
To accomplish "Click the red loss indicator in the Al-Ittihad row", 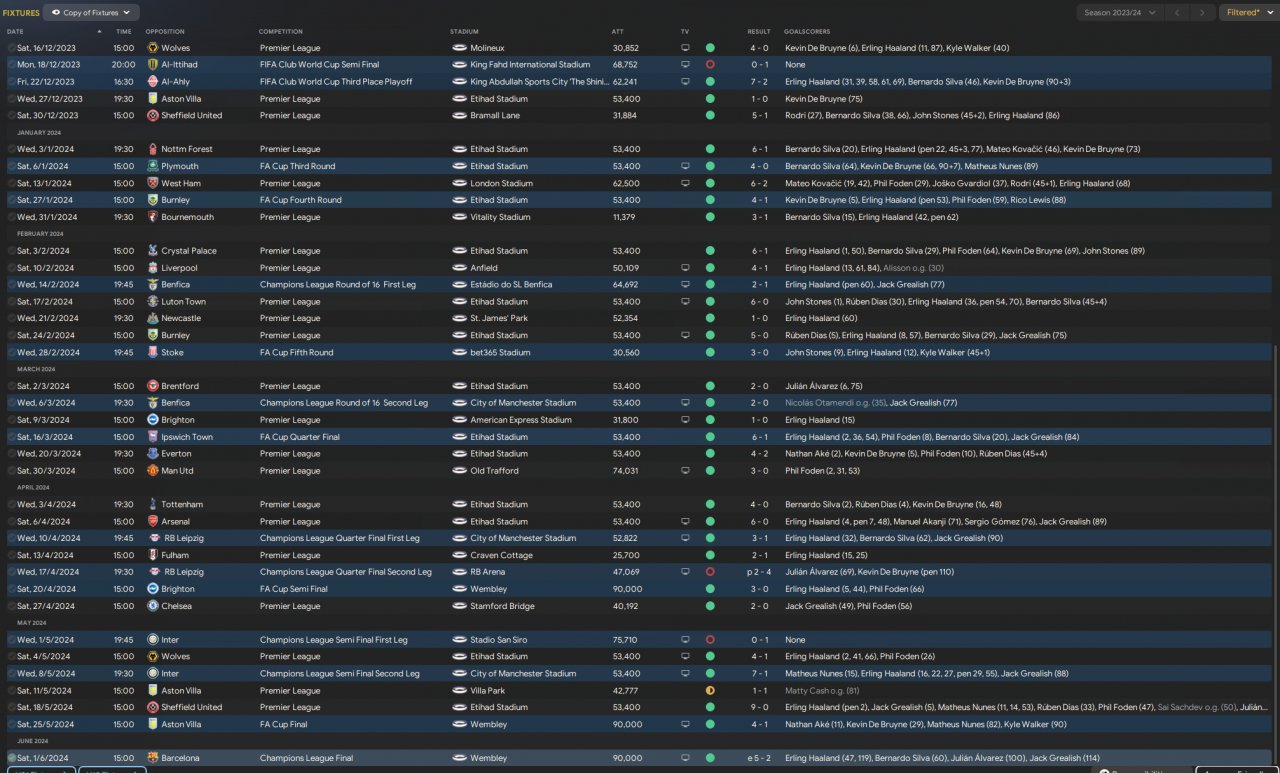I will click(x=710, y=64).
